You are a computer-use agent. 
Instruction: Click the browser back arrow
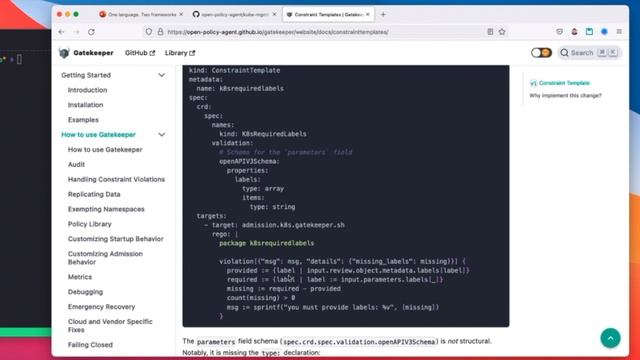pos(61,32)
